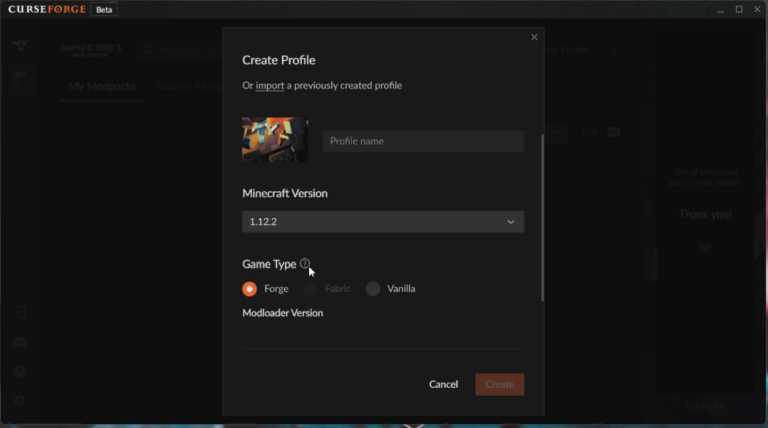Open the Minecraft Version dropdown
This screenshot has height=428, width=768.
pyautogui.click(x=383, y=222)
